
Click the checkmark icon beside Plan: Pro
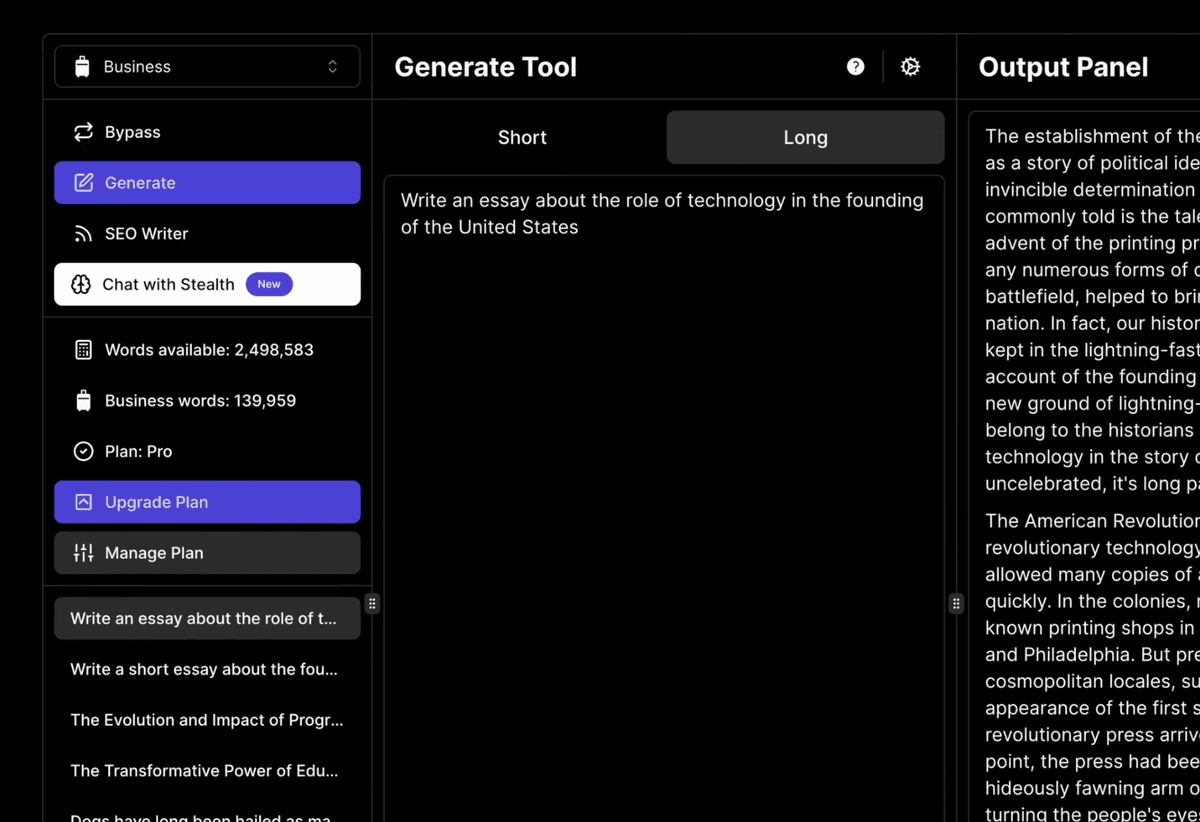tap(84, 451)
